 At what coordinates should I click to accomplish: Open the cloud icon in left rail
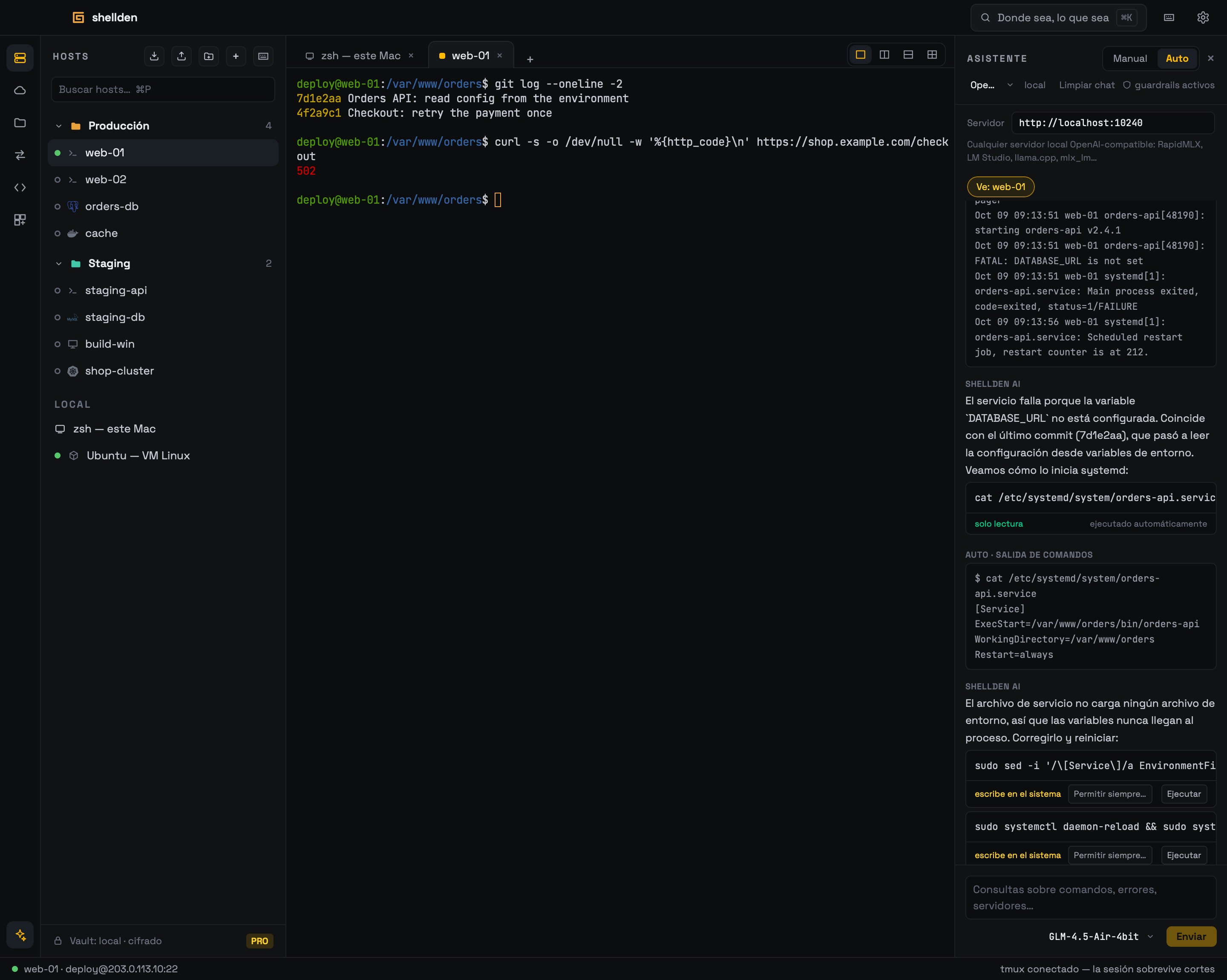(20, 90)
